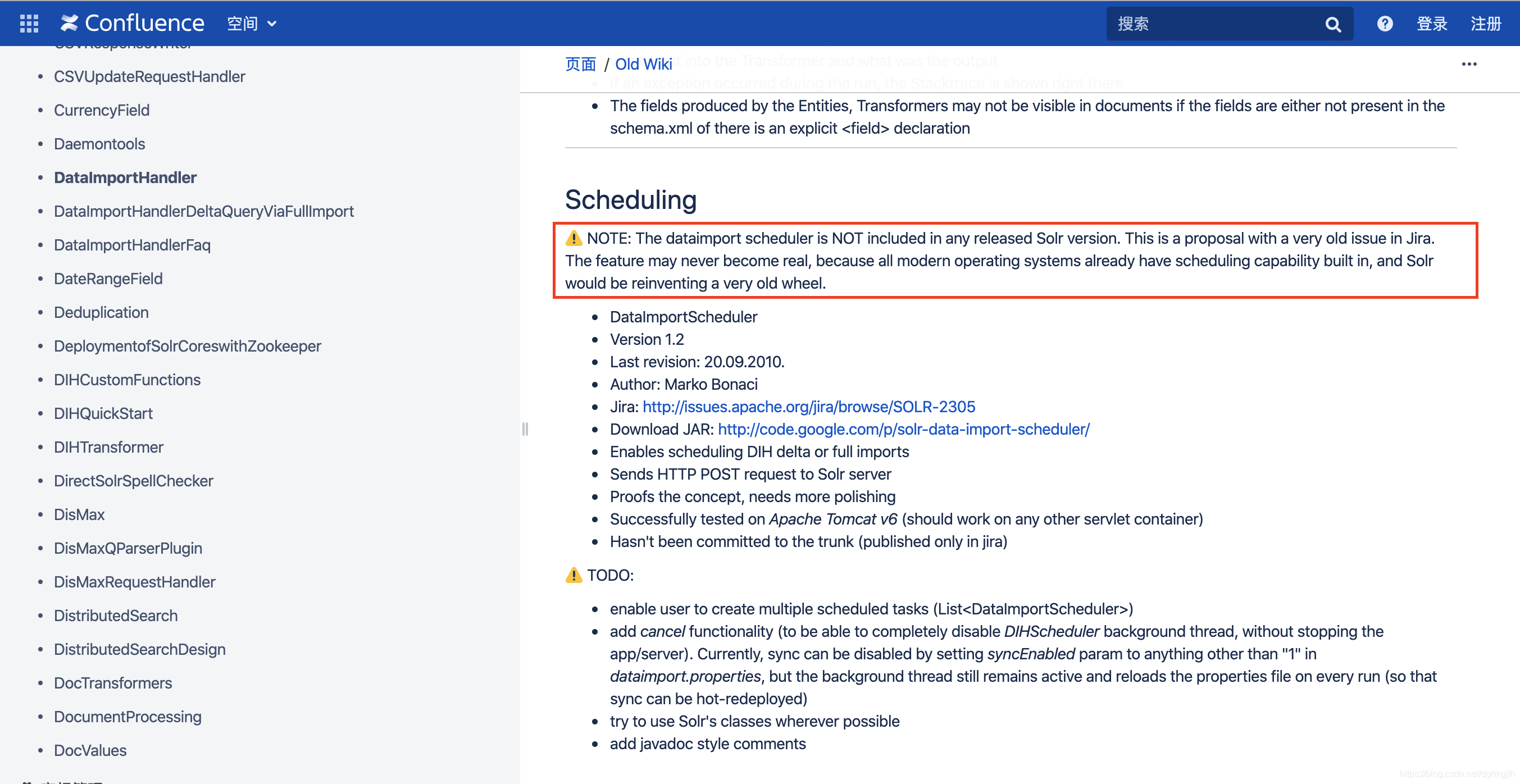Open DIHQuickStart page
This screenshot has width=1520, height=784.
103,413
